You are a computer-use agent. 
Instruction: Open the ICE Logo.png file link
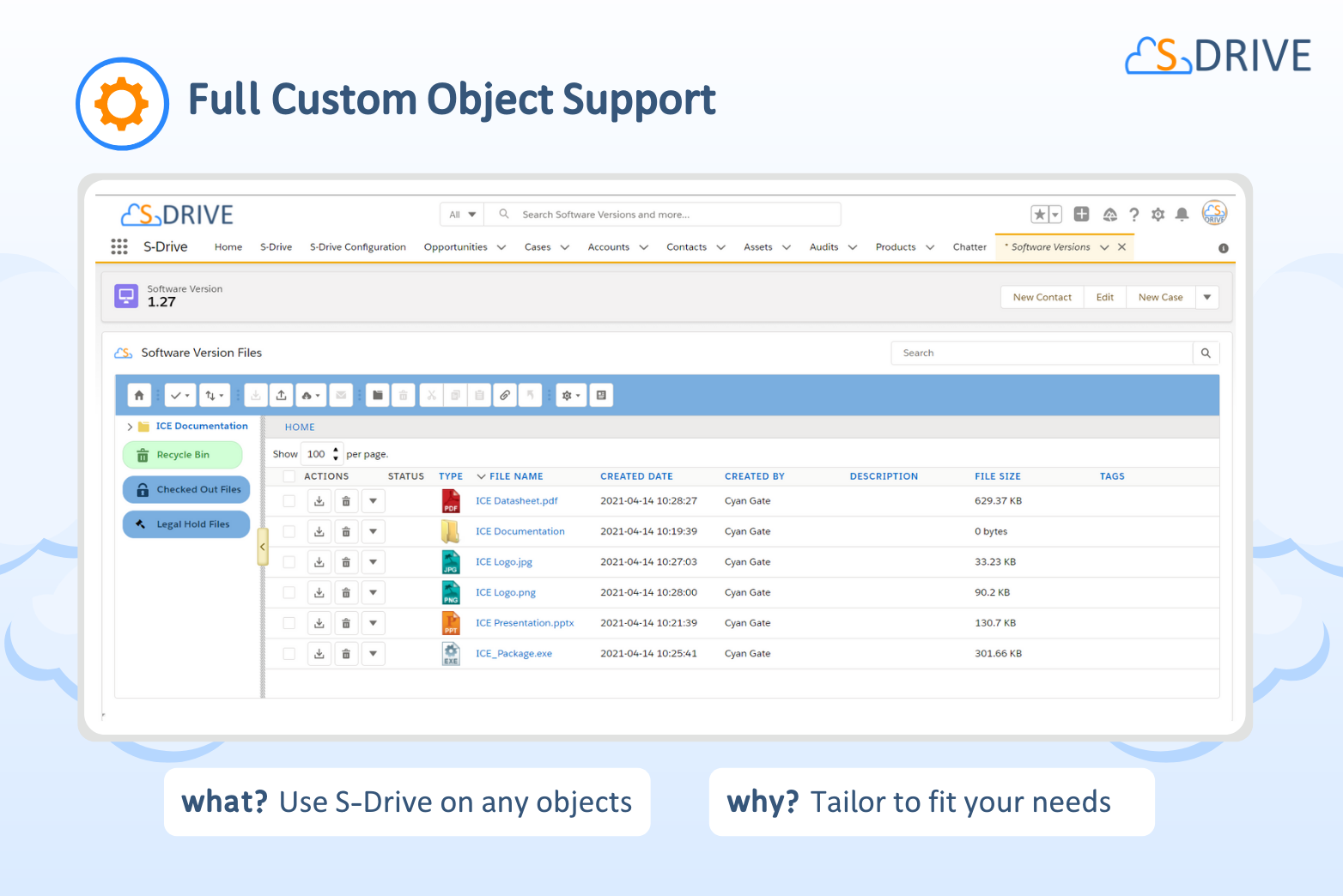[506, 592]
